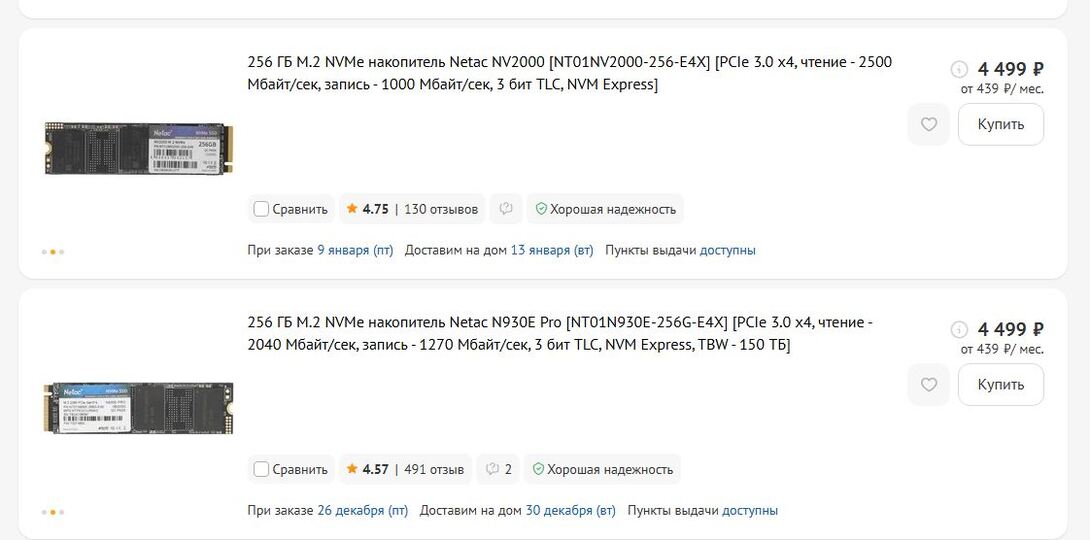Image resolution: width=1090 pixels, height=540 pixels.
Task: Open the Netac N930E Pro product image
Action: pos(138,407)
